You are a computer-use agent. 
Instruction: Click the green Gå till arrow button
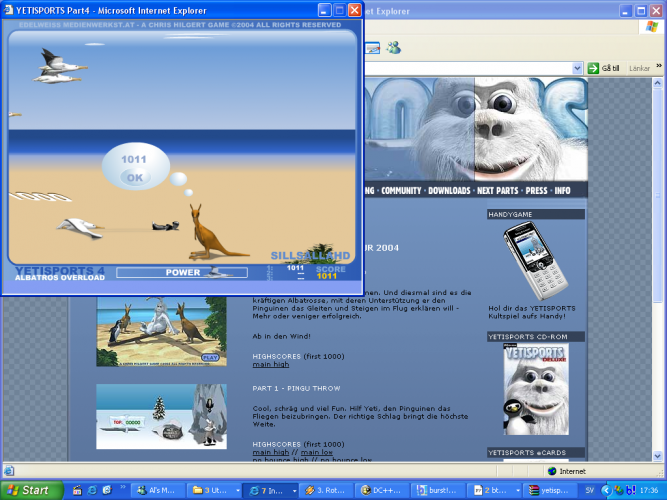pyautogui.click(x=592, y=68)
